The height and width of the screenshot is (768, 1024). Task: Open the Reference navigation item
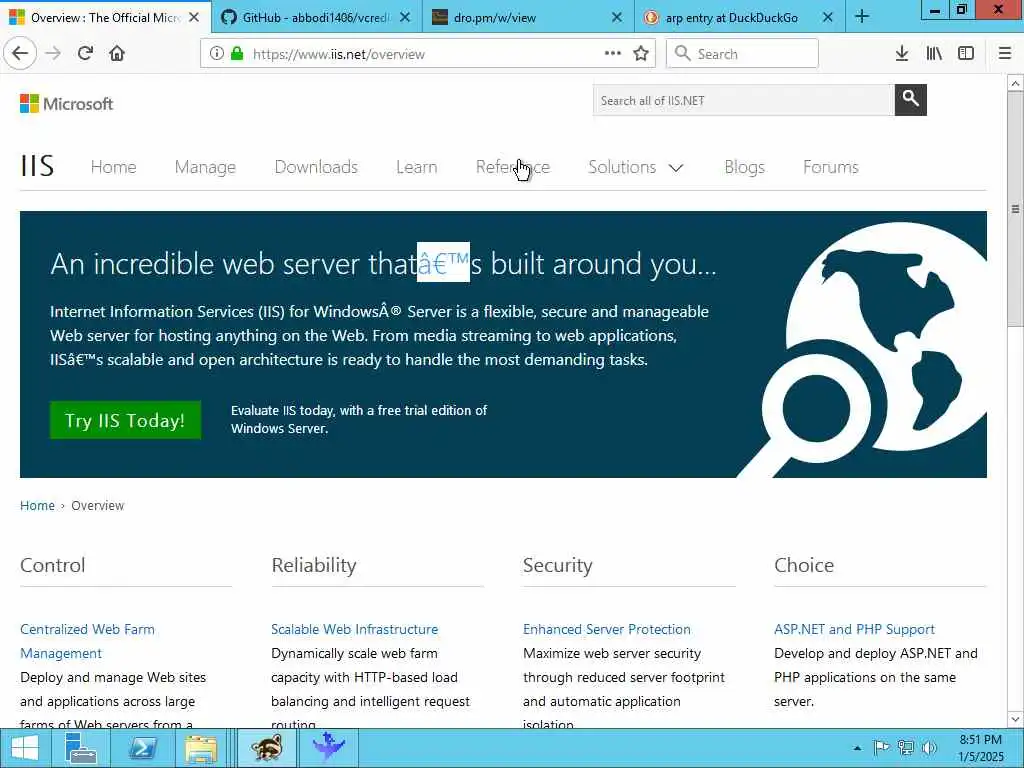pos(513,167)
